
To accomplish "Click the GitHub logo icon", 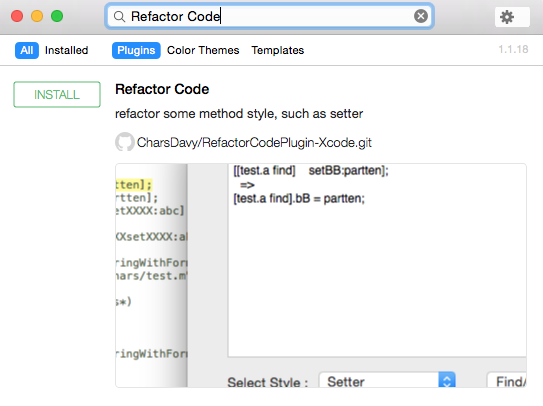I will coord(125,142).
